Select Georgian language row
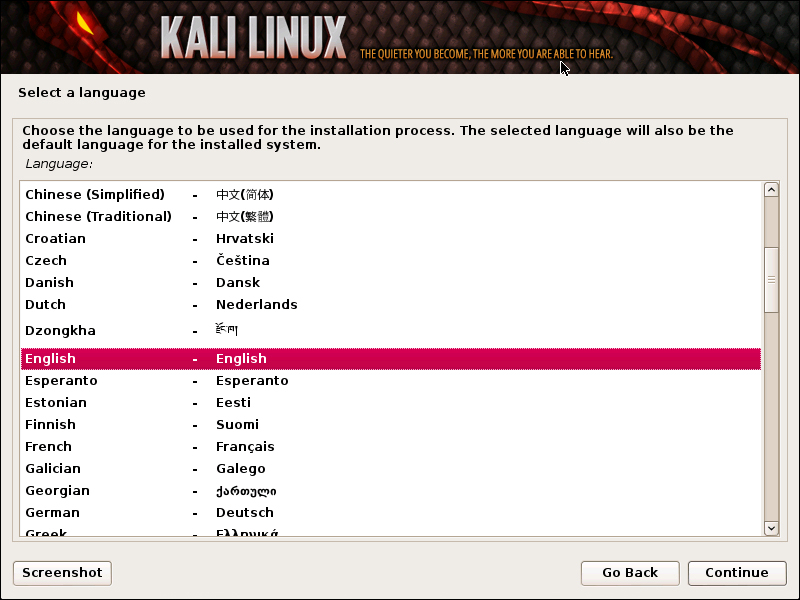Image resolution: width=800 pixels, height=600 pixels. pos(391,490)
